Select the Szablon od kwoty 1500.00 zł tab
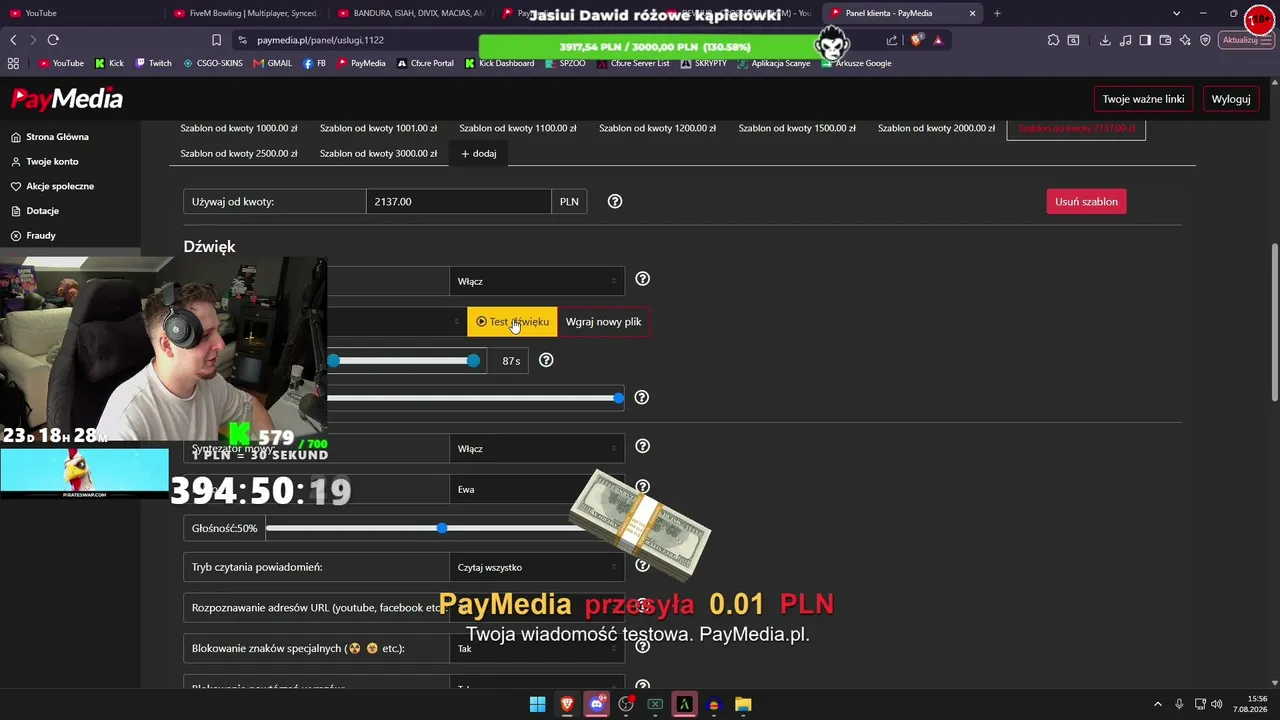The image size is (1280, 720). click(797, 128)
